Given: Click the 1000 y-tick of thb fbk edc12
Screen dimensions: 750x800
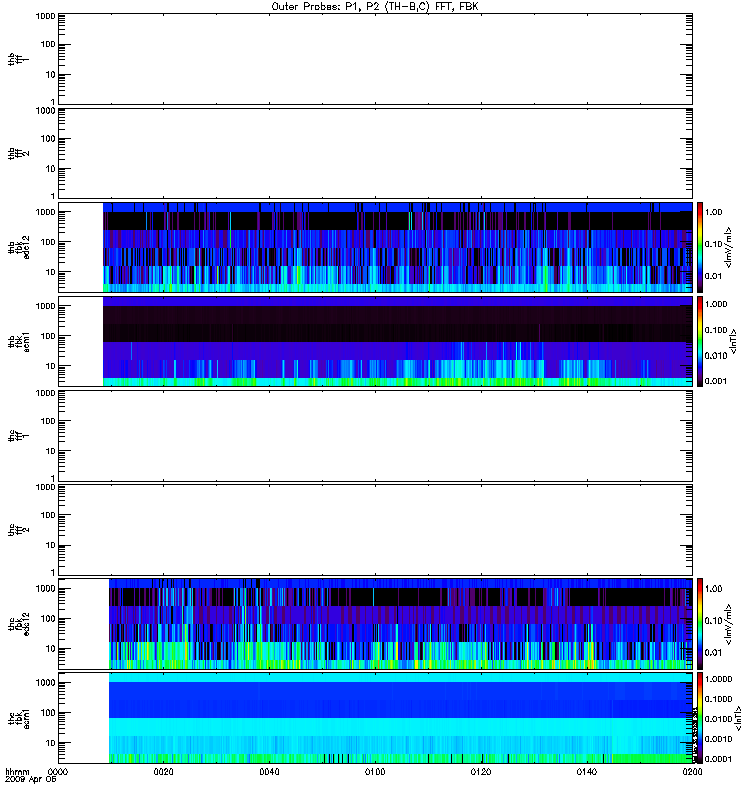Looking at the screenshot, I should click(45, 212).
